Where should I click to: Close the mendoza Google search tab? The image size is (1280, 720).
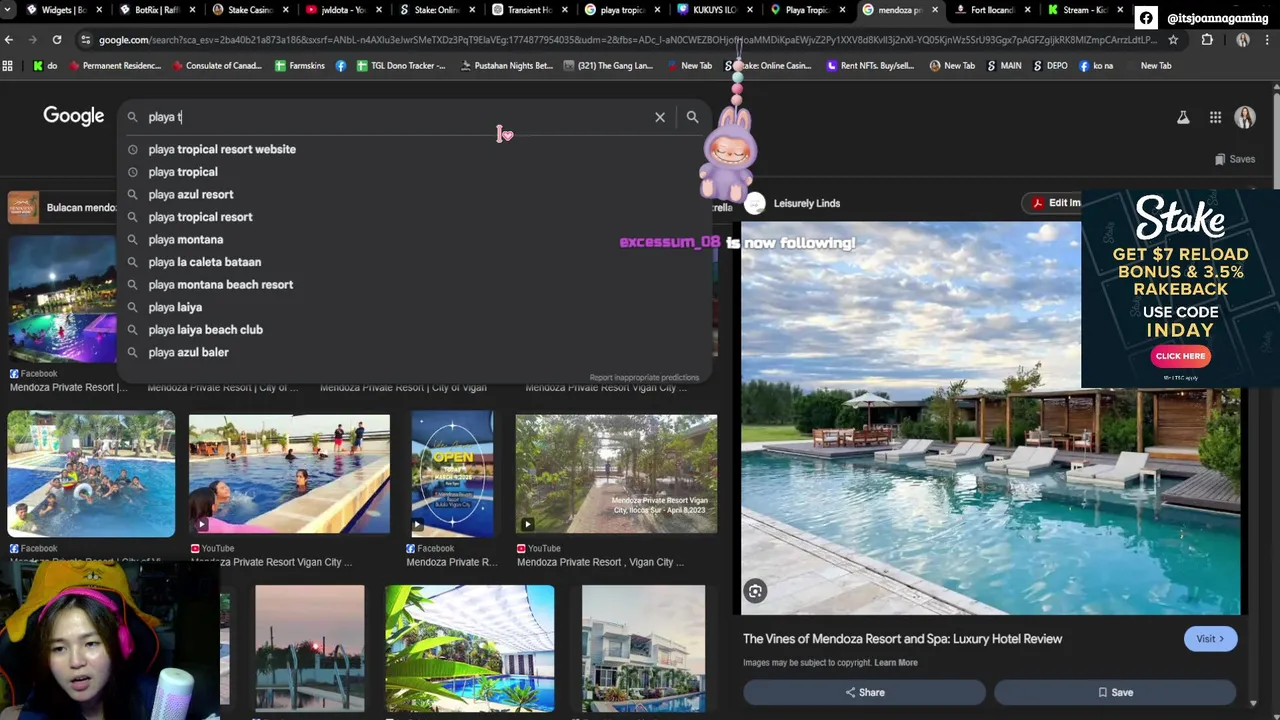[x=935, y=10]
